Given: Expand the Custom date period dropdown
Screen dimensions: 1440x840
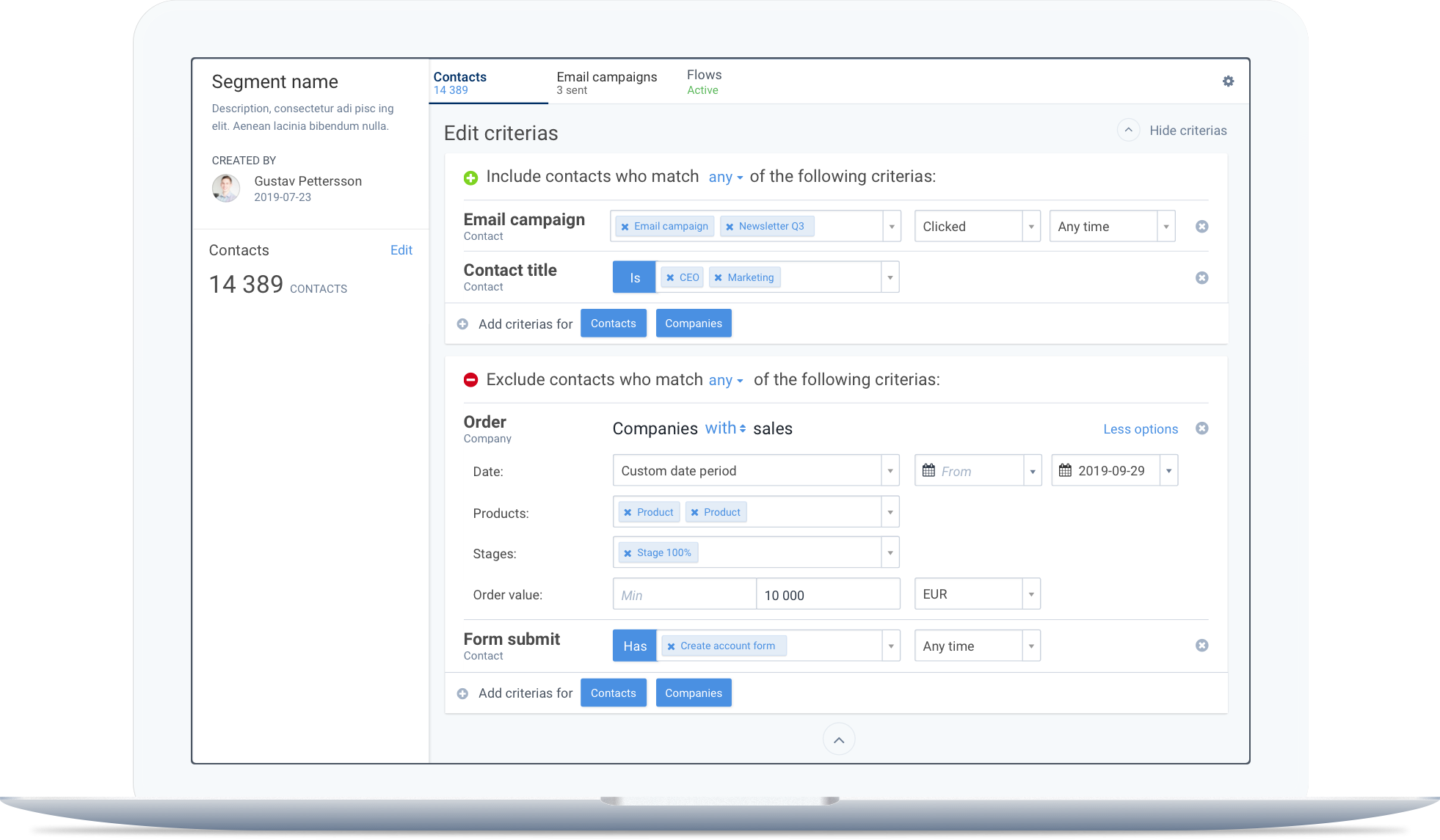Looking at the screenshot, I should point(890,470).
